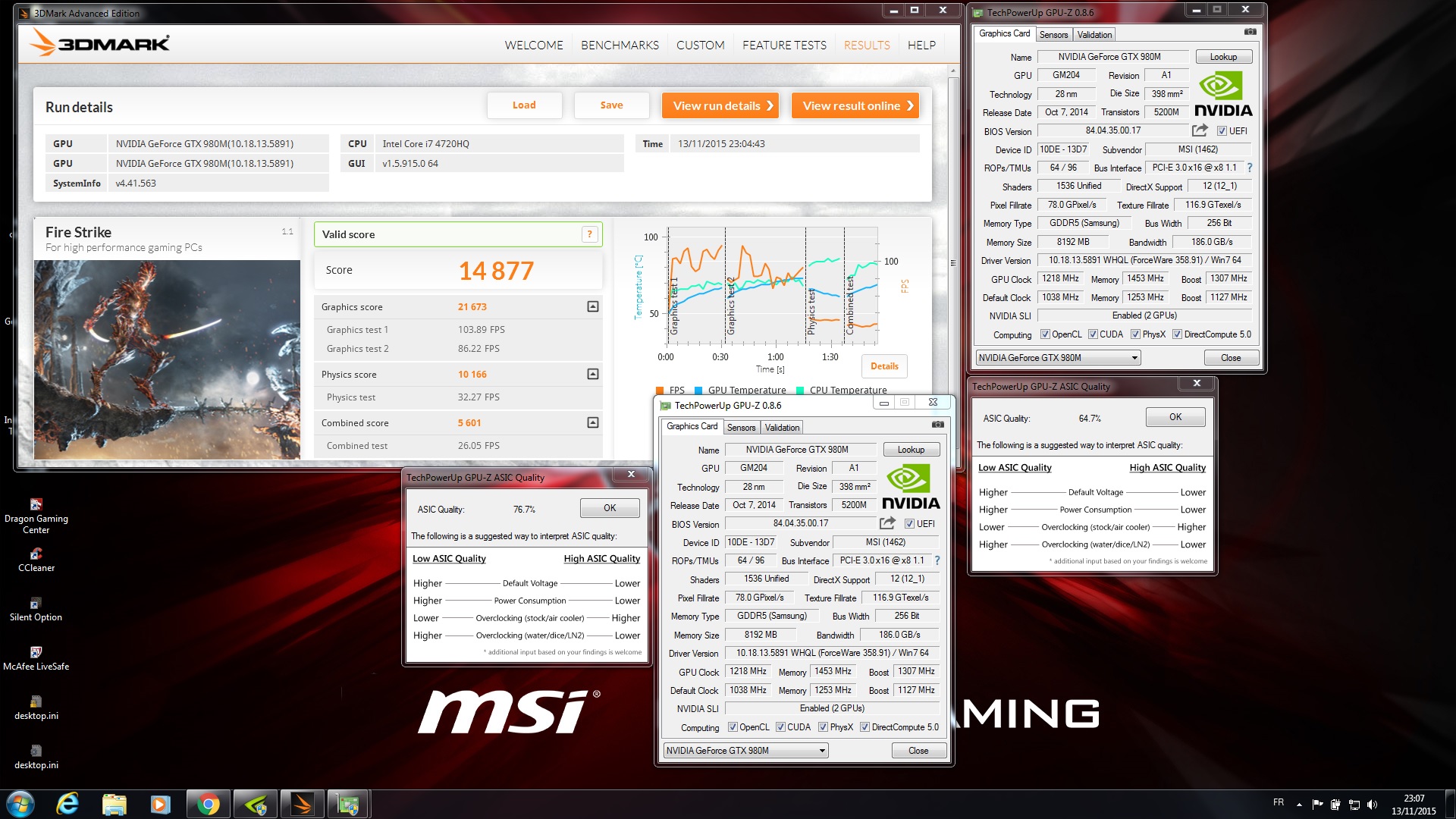Collapse the Physics score section
Screen dimensions: 1456x819
pos(593,374)
